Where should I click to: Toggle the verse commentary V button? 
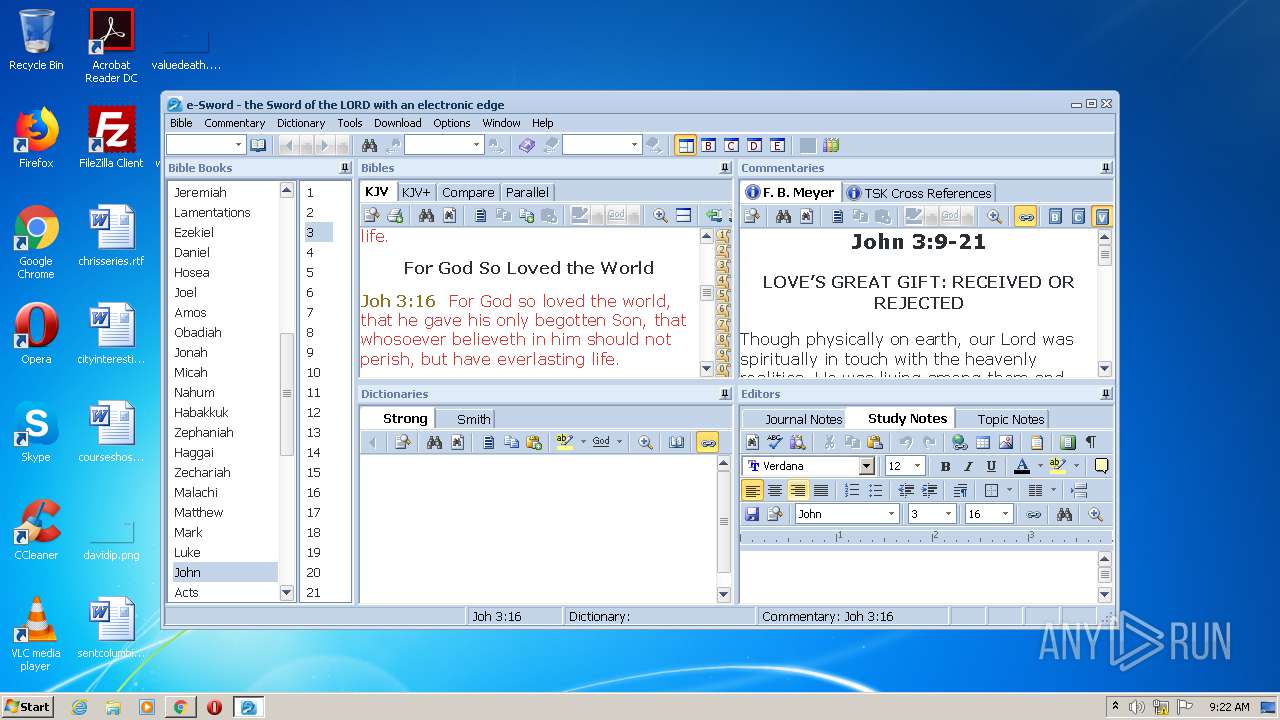(1101, 216)
